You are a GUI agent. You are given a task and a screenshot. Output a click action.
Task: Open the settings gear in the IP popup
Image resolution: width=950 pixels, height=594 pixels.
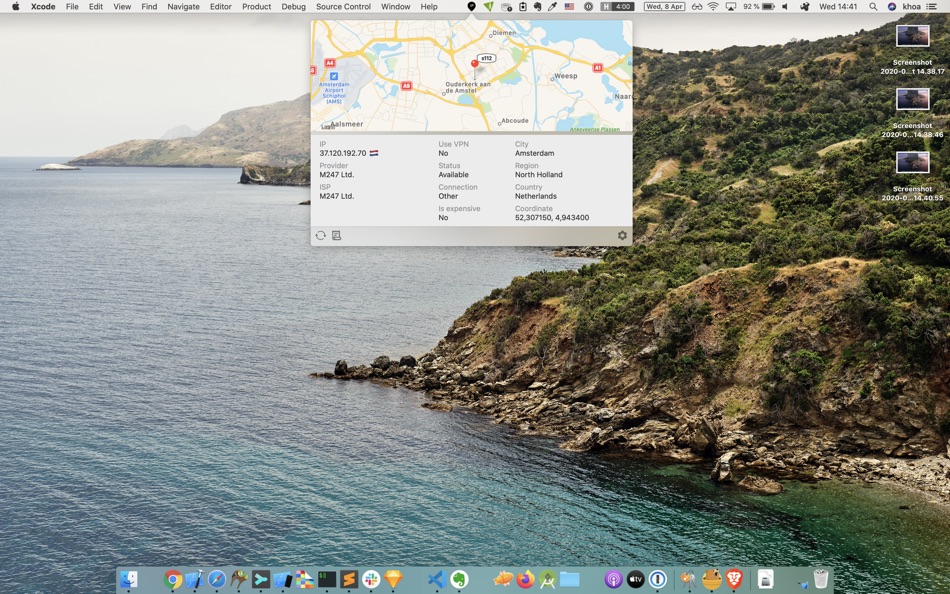[622, 235]
